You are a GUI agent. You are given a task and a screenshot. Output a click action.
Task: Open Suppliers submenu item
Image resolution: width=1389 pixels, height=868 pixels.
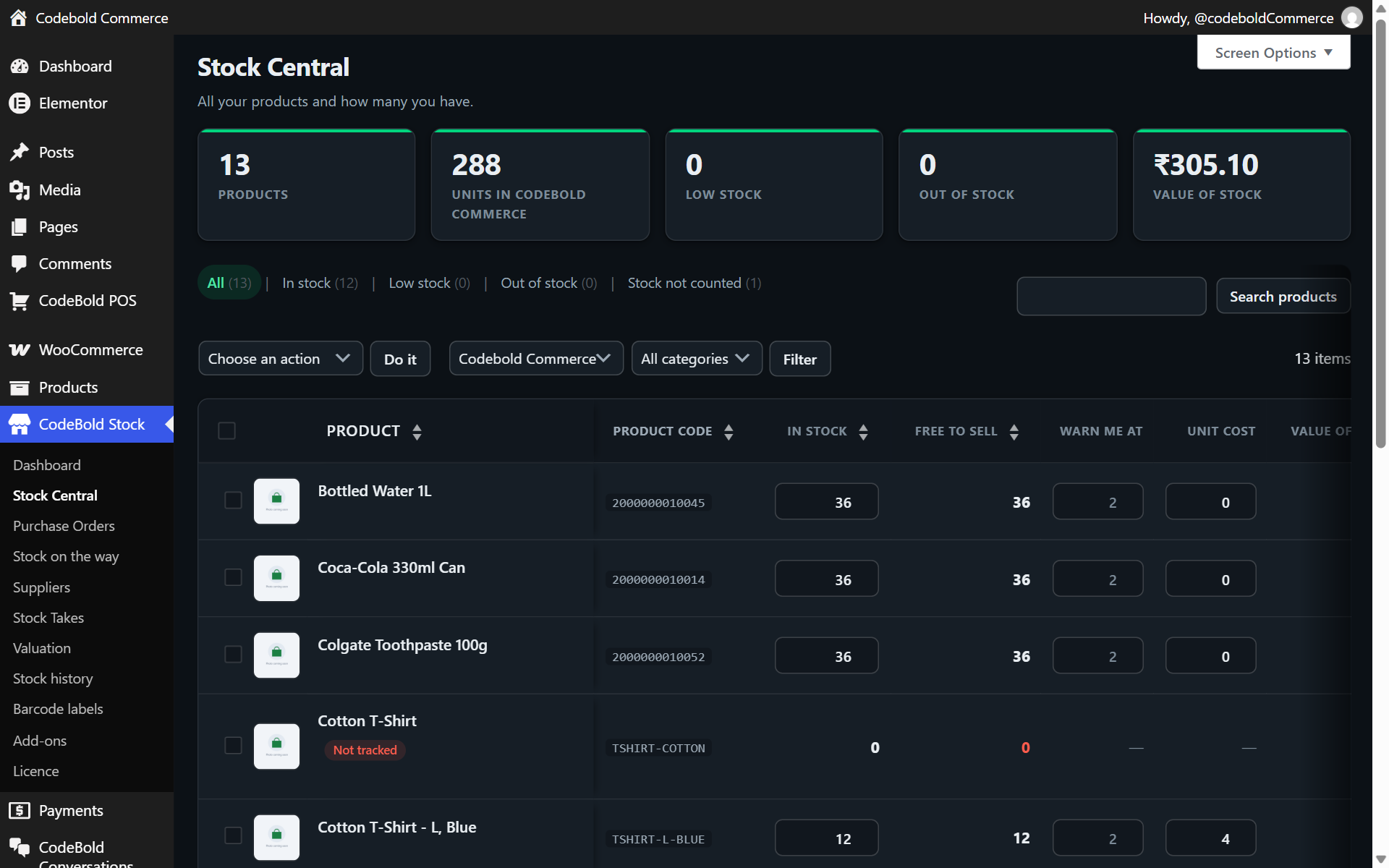[x=41, y=587]
